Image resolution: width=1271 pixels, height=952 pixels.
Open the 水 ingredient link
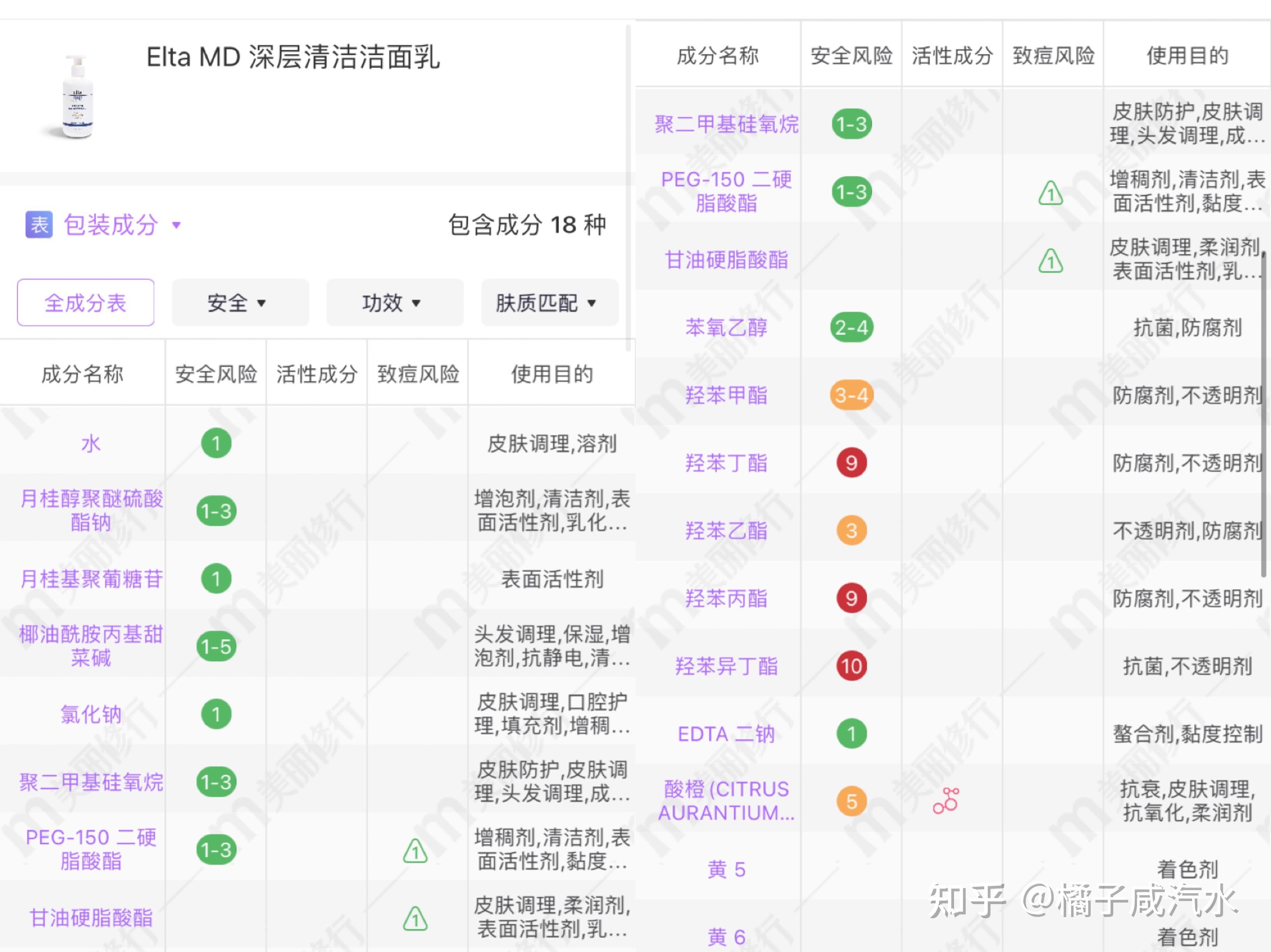pos(91,443)
